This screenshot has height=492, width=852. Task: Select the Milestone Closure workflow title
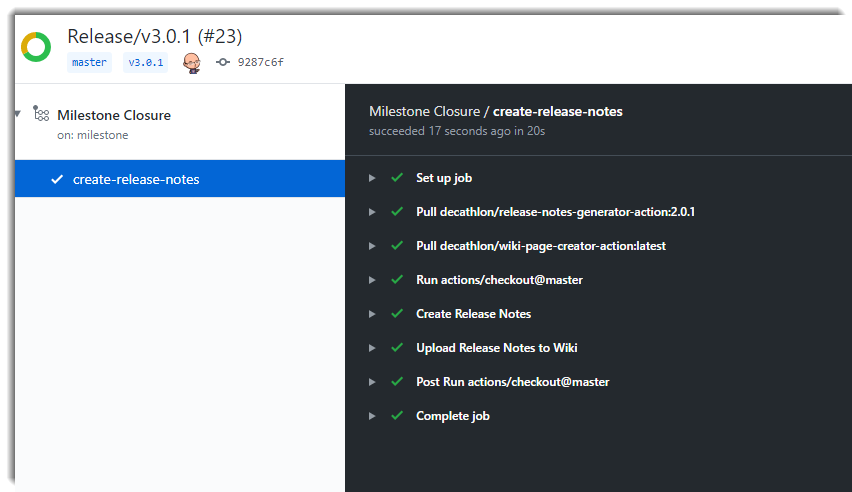(x=114, y=115)
